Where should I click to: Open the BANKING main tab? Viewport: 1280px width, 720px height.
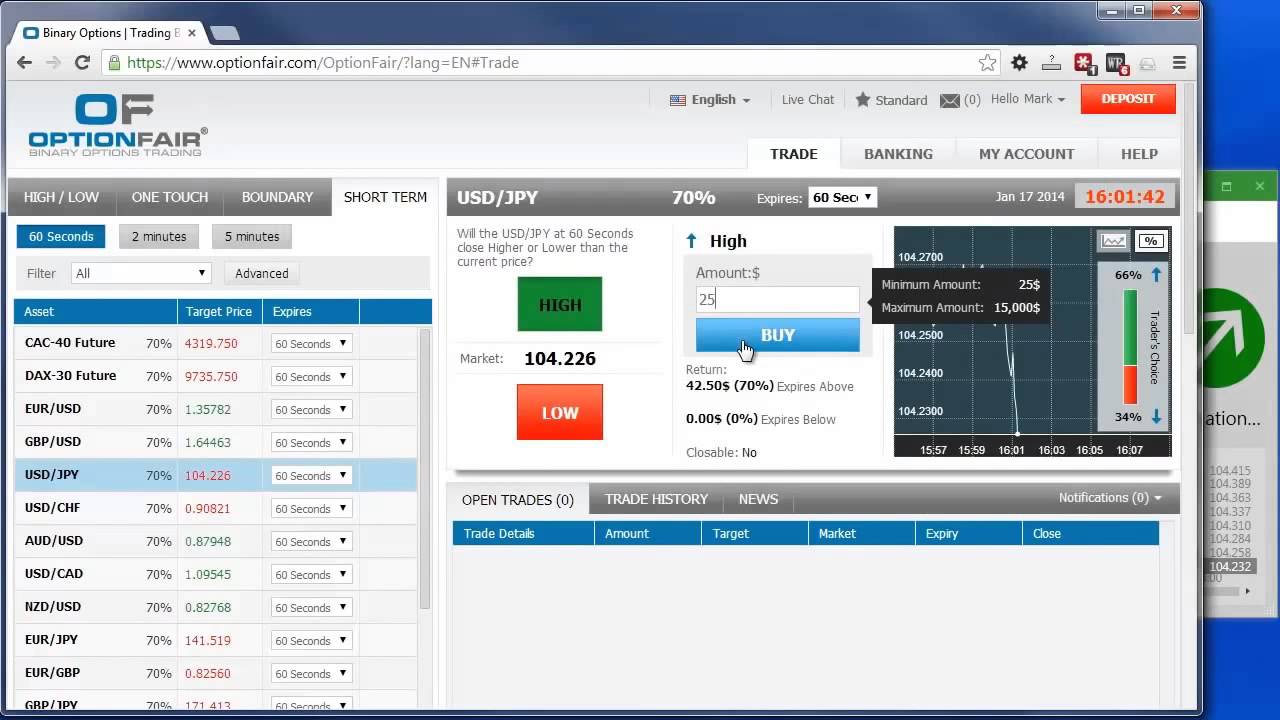898,154
